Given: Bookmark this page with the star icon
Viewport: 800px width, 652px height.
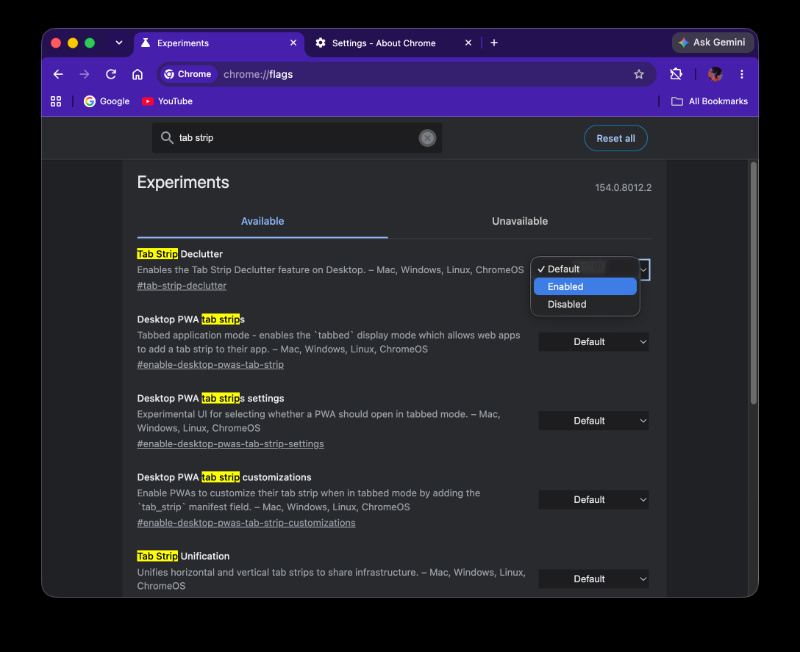Looking at the screenshot, I should pyautogui.click(x=639, y=74).
